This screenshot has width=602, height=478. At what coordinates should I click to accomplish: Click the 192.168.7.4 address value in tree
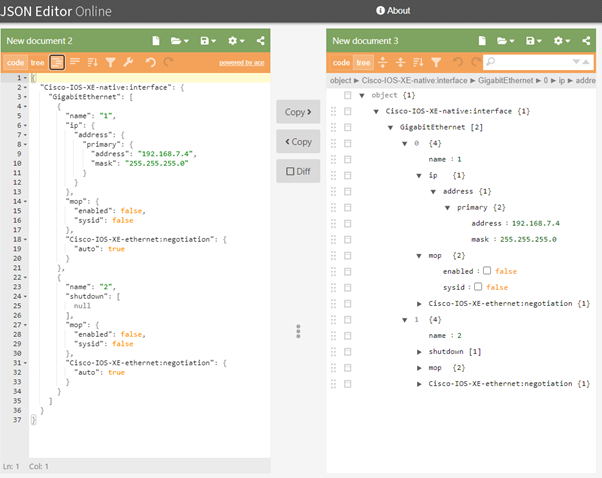point(536,223)
